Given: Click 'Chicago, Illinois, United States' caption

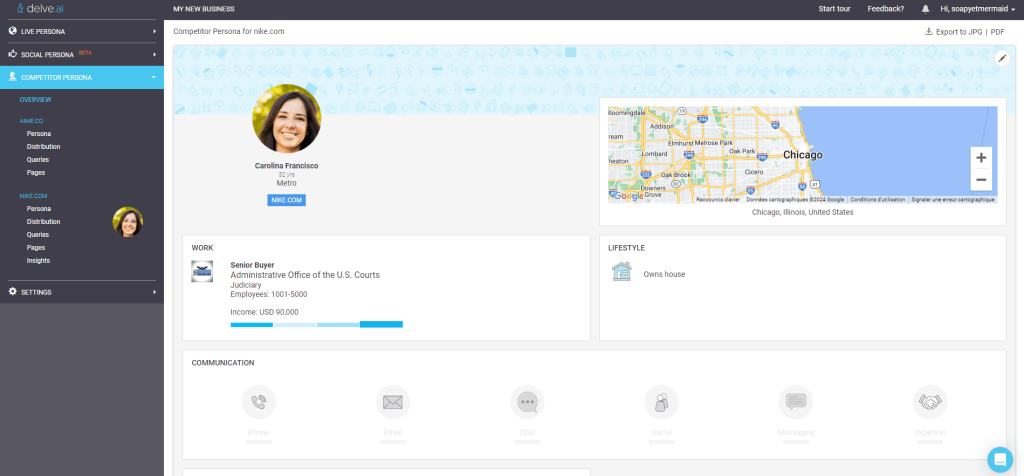Looking at the screenshot, I should tap(803, 212).
